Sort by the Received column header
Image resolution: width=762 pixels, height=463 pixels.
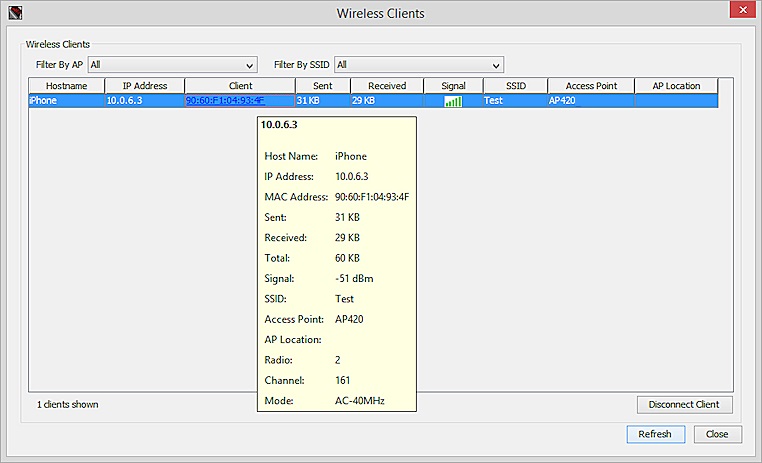pos(386,86)
